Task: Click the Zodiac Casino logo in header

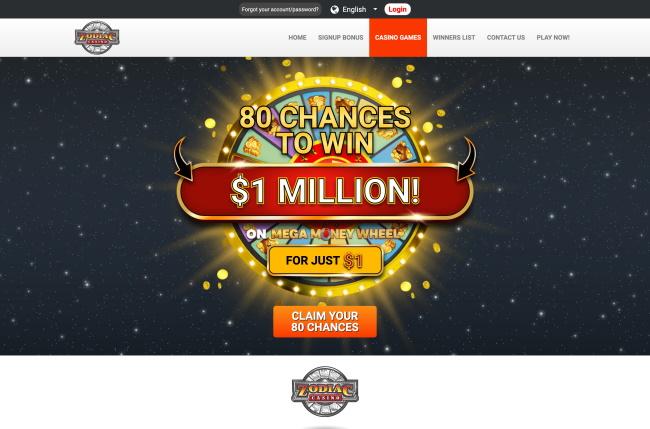Action: pos(97,37)
